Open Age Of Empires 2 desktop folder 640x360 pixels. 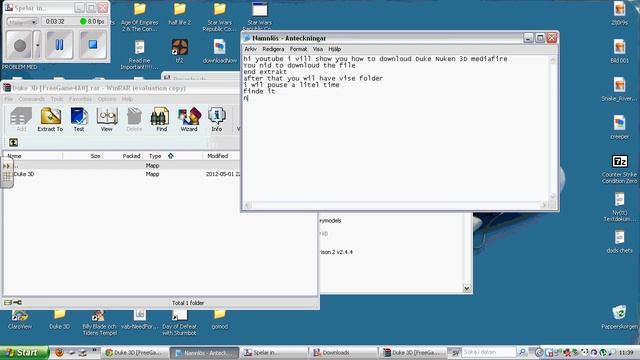point(140,17)
